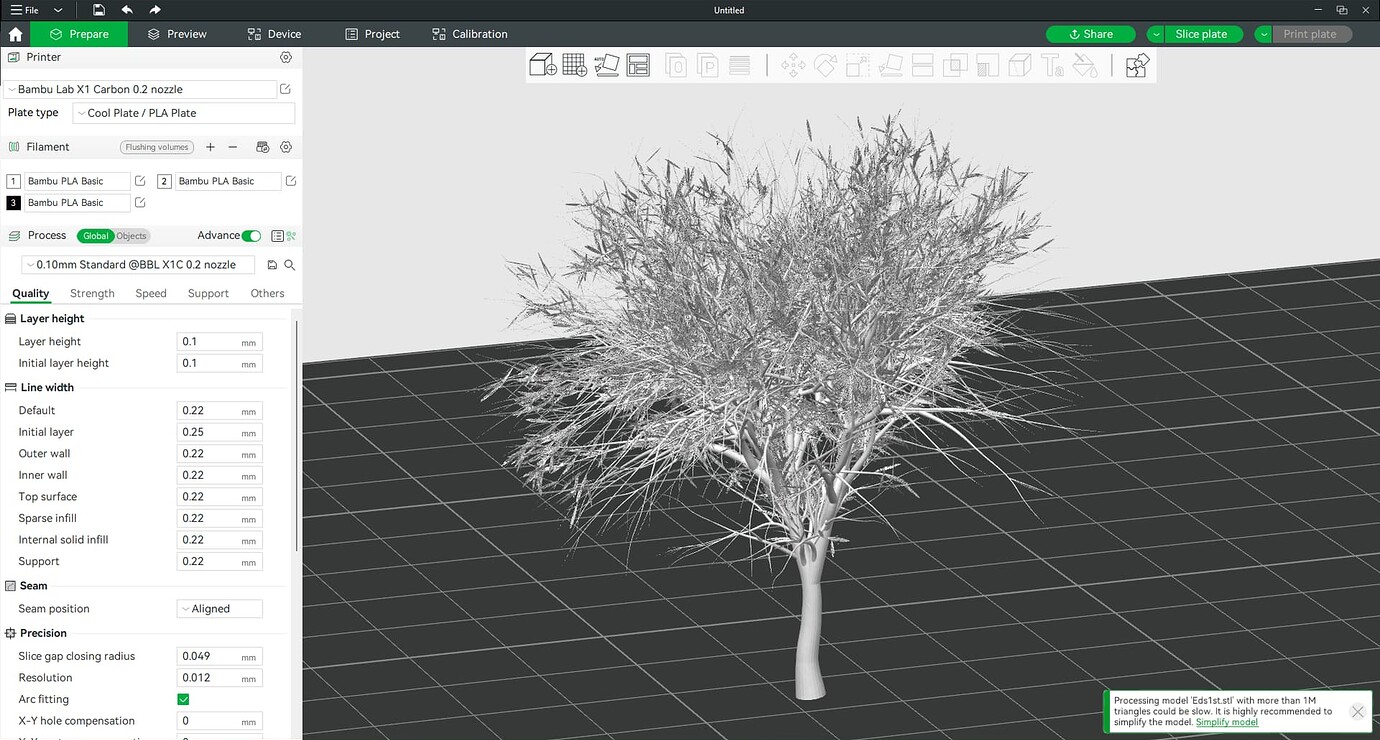Click the Flushing volumes button

click(157, 147)
